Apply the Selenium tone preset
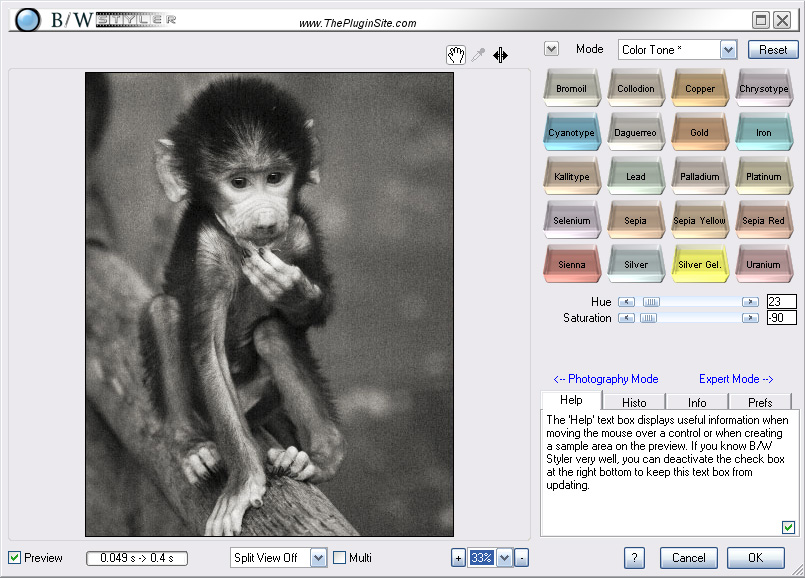The width and height of the screenshot is (805, 578). 571,220
